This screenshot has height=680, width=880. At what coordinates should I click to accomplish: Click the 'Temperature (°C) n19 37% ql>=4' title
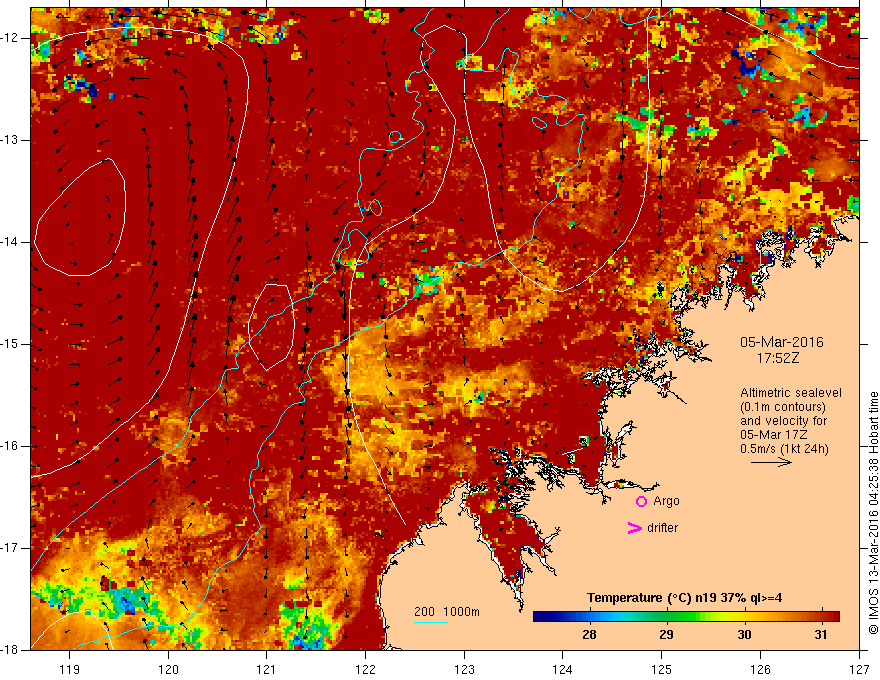[x=685, y=598]
